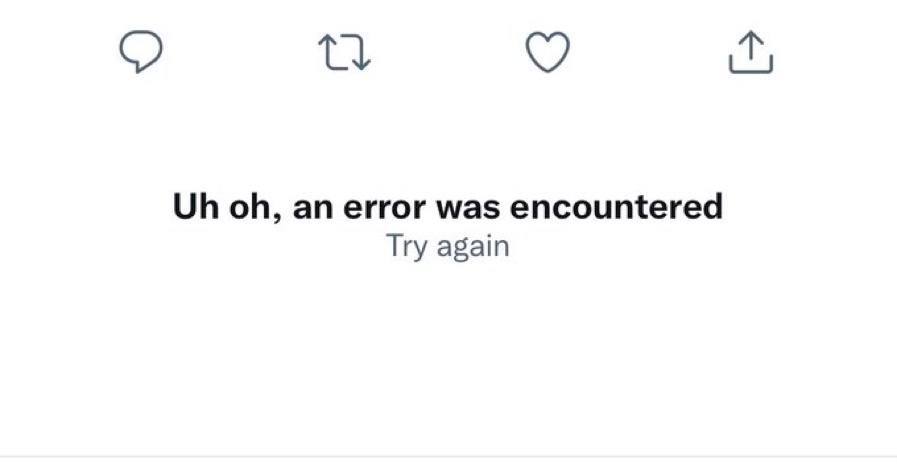This screenshot has height=476, width=897.
Task: Select the heart-shaped like button
Action: point(547,51)
